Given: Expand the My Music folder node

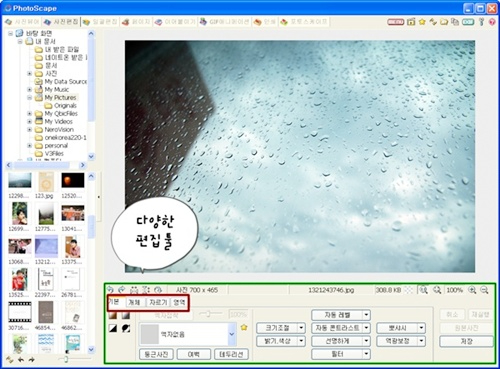Looking at the screenshot, I should tap(29, 90).
